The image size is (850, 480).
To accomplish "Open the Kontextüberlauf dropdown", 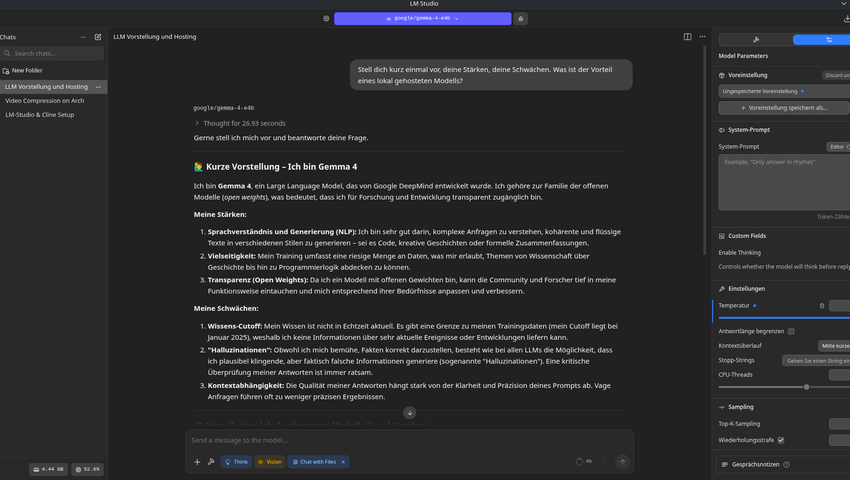I will point(834,346).
